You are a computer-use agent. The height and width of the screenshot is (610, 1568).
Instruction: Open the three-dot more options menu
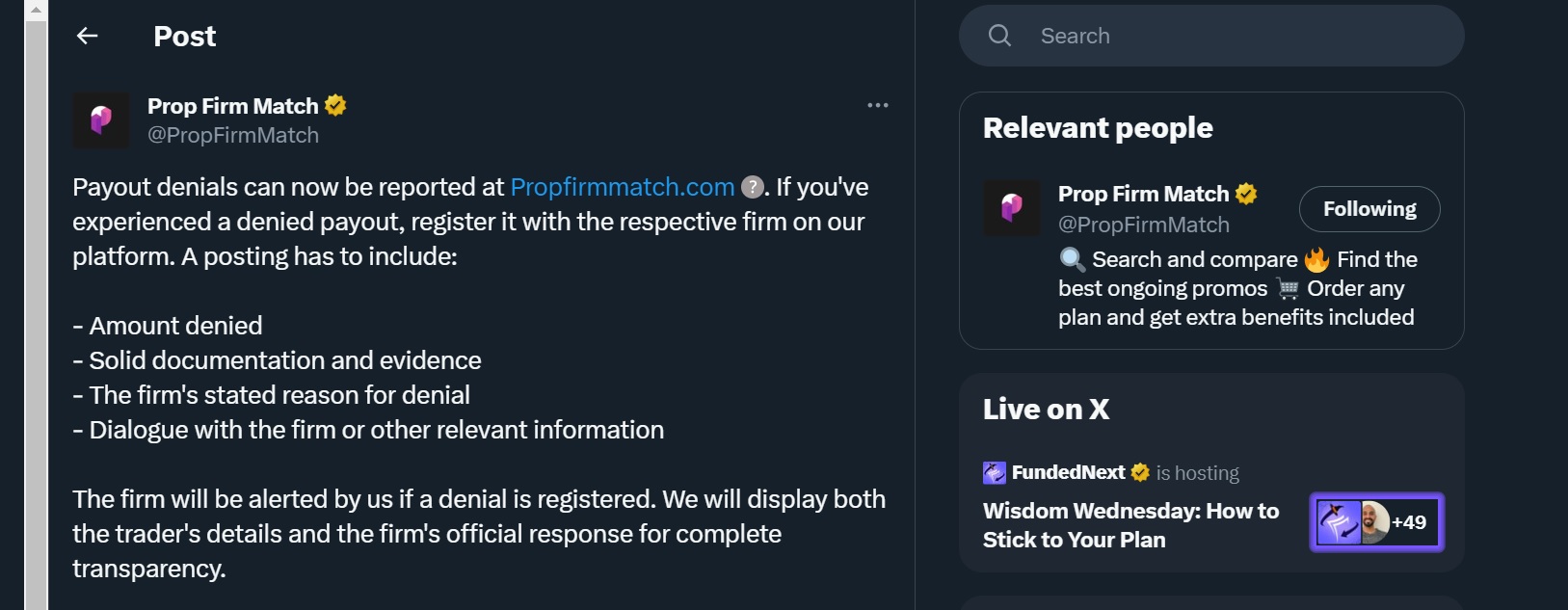877,105
